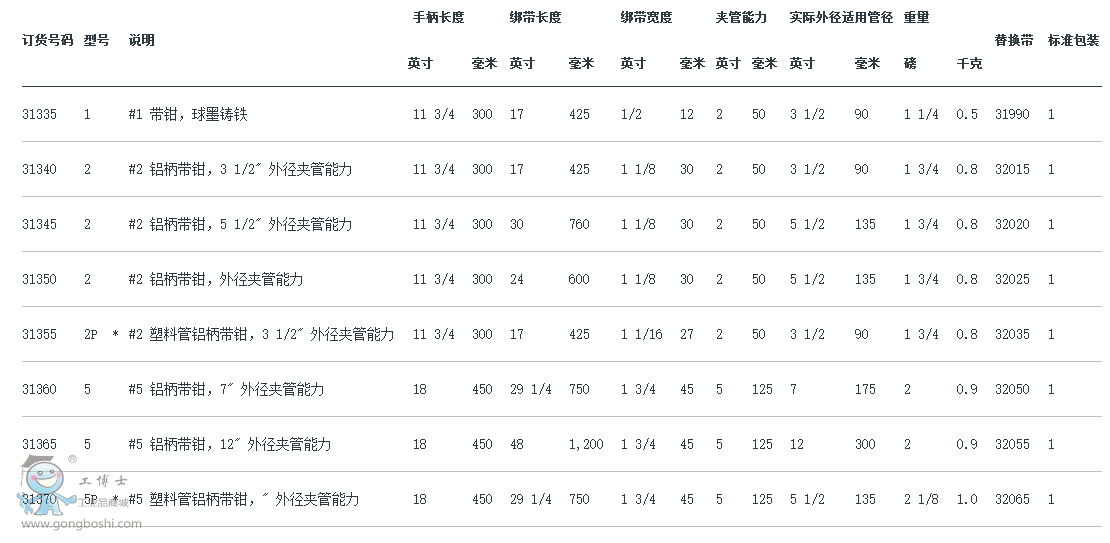Select replacement strap number 32065
The image size is (1110, 543).
[x=1012, y=499]
